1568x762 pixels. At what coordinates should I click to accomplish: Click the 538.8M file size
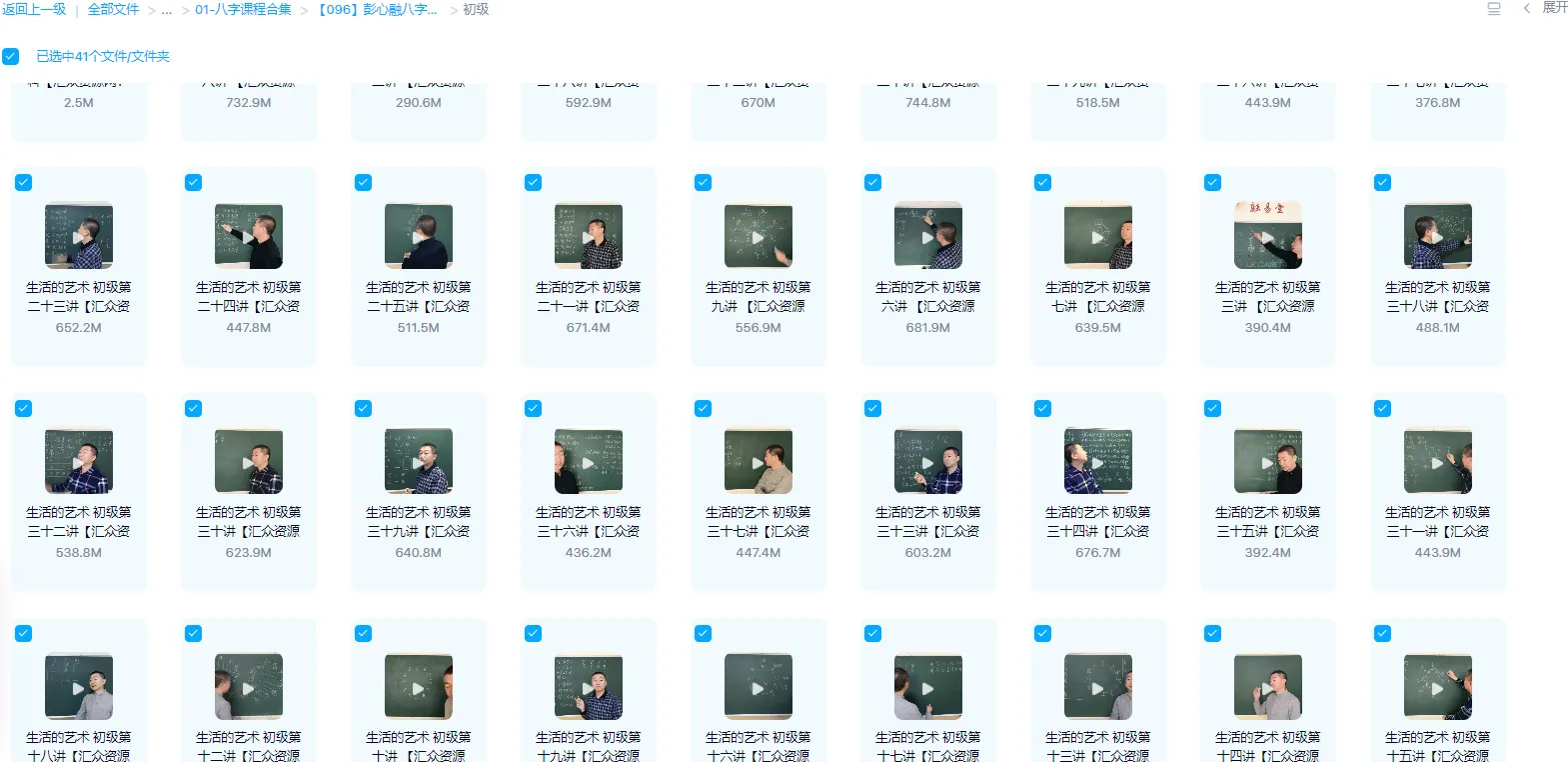79,552
